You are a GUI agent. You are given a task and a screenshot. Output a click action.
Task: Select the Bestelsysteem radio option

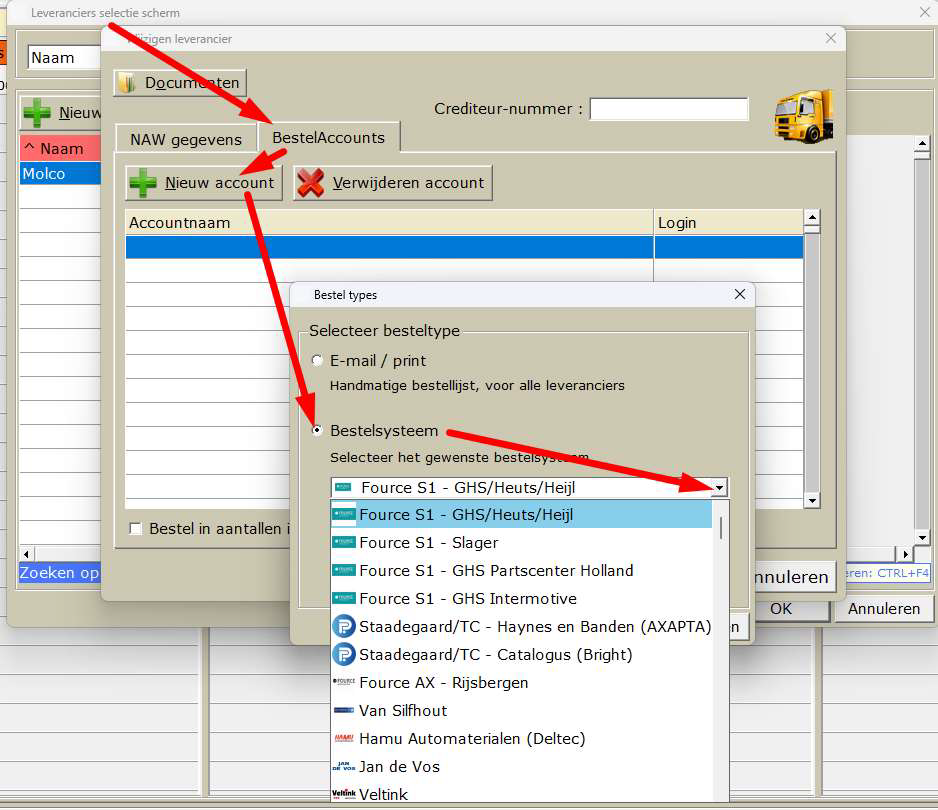317,431
